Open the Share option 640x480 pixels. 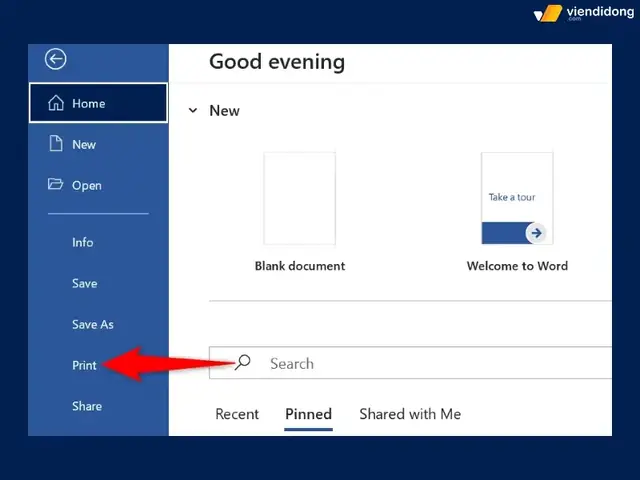(87, 406)
